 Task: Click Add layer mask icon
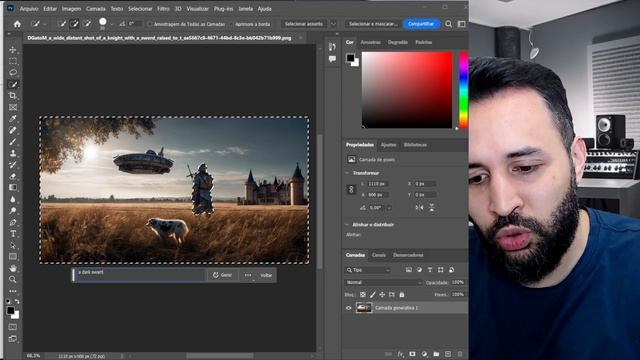(412, 354)
